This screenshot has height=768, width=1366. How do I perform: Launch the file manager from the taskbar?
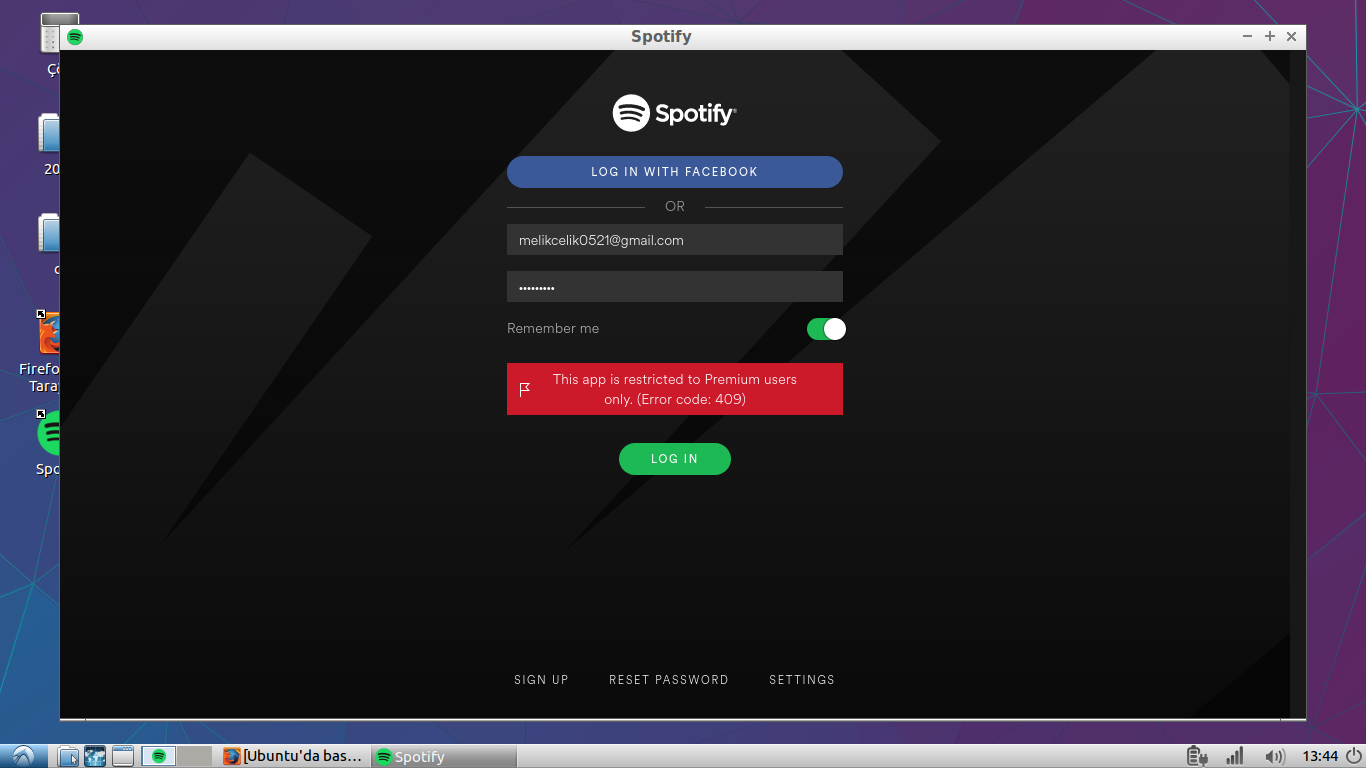68,756
